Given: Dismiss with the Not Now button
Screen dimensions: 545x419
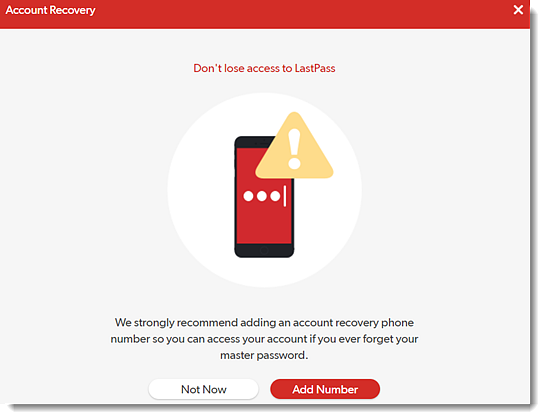Looking at the screenshot, I should click(x=203, y=389).
